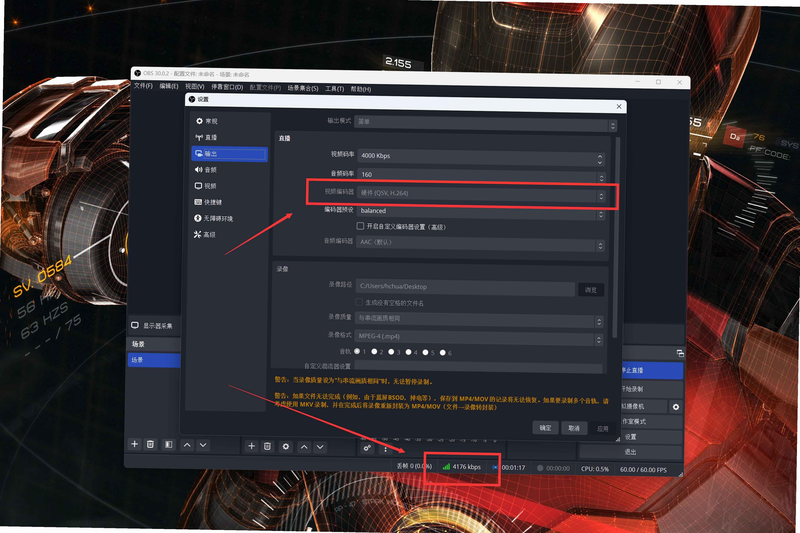Click the 自定义混流器设置 input field
The height and width of the screenshot is (533, 800).
point(478,367)
